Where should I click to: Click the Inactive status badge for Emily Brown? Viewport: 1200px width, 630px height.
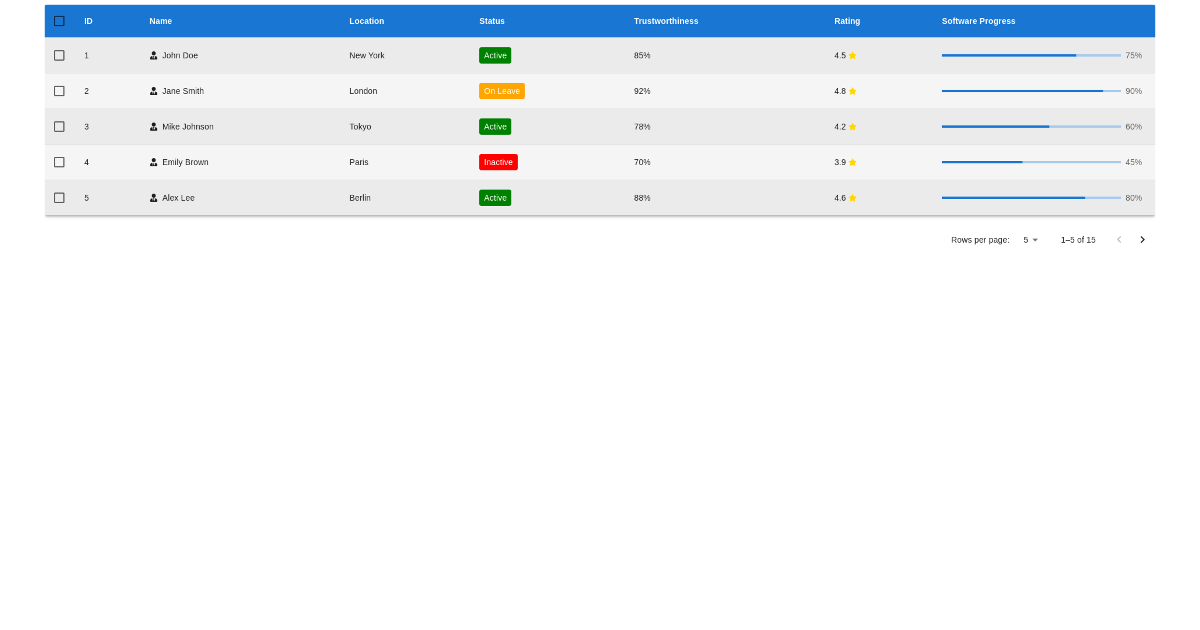point(498,161)
